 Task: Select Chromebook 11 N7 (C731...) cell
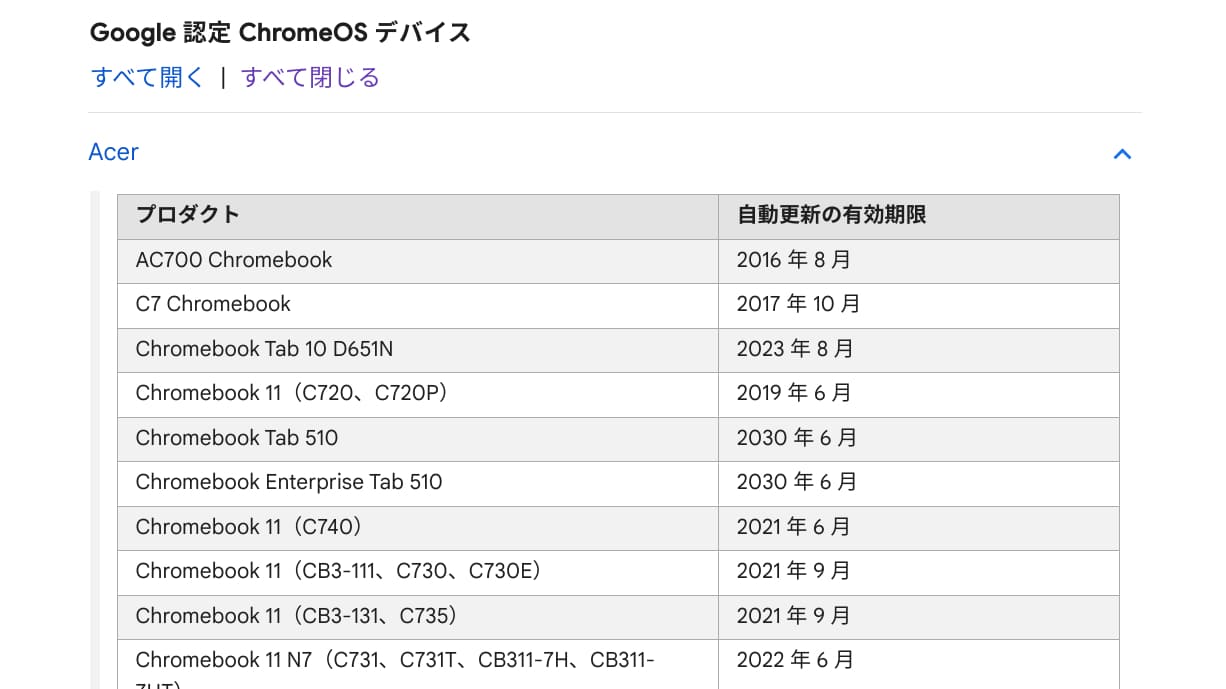click(x=418, y=664)
